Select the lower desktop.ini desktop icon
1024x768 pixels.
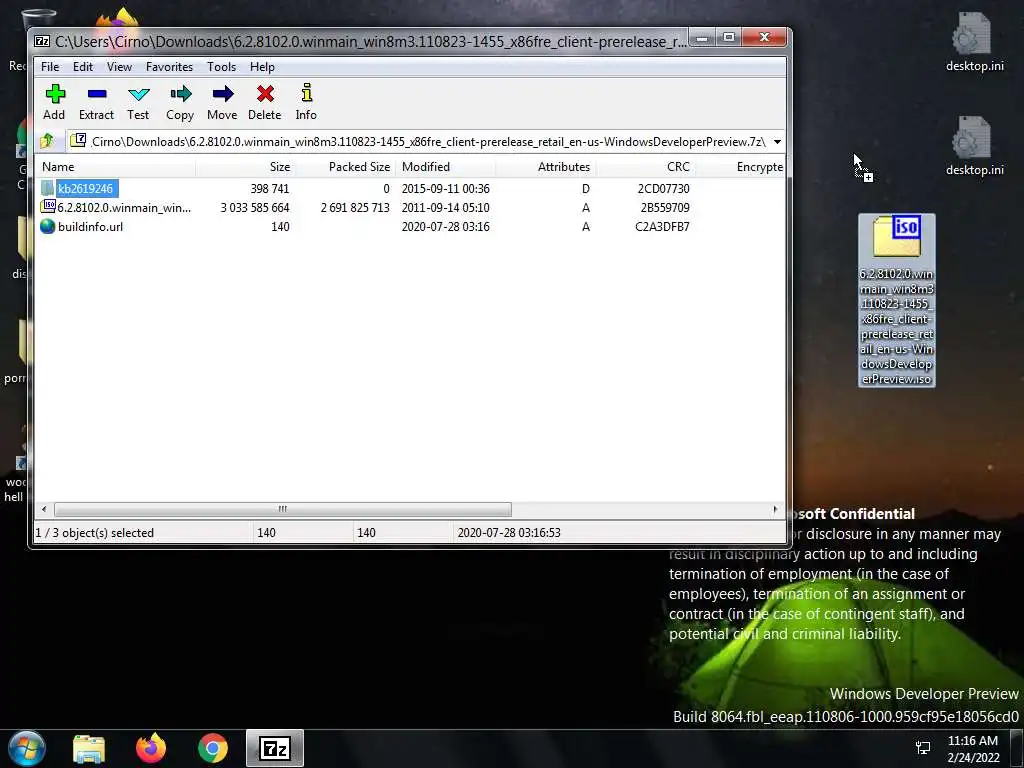[x=974, y=146]
